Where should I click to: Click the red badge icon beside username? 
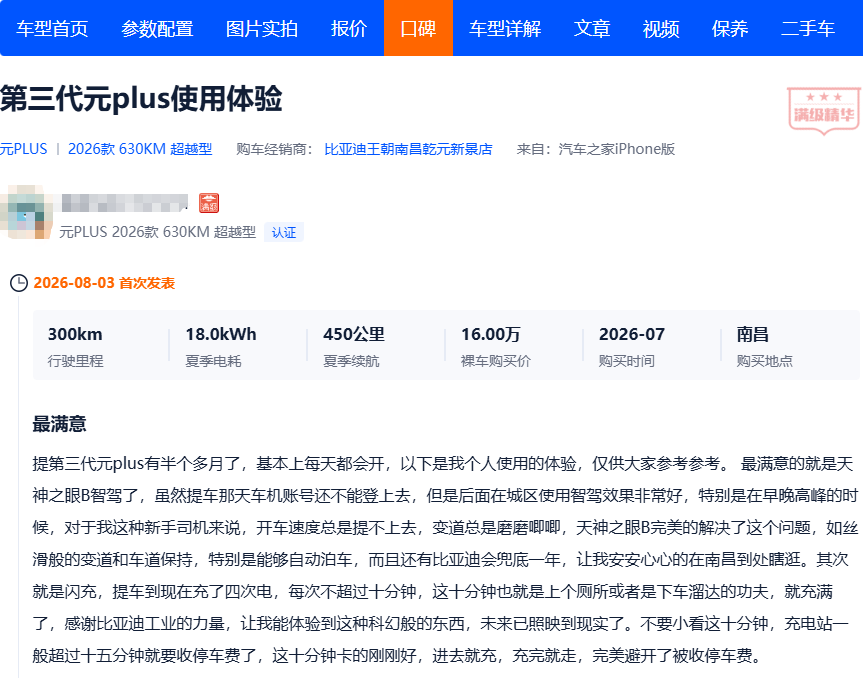click(x=209, y=203)
